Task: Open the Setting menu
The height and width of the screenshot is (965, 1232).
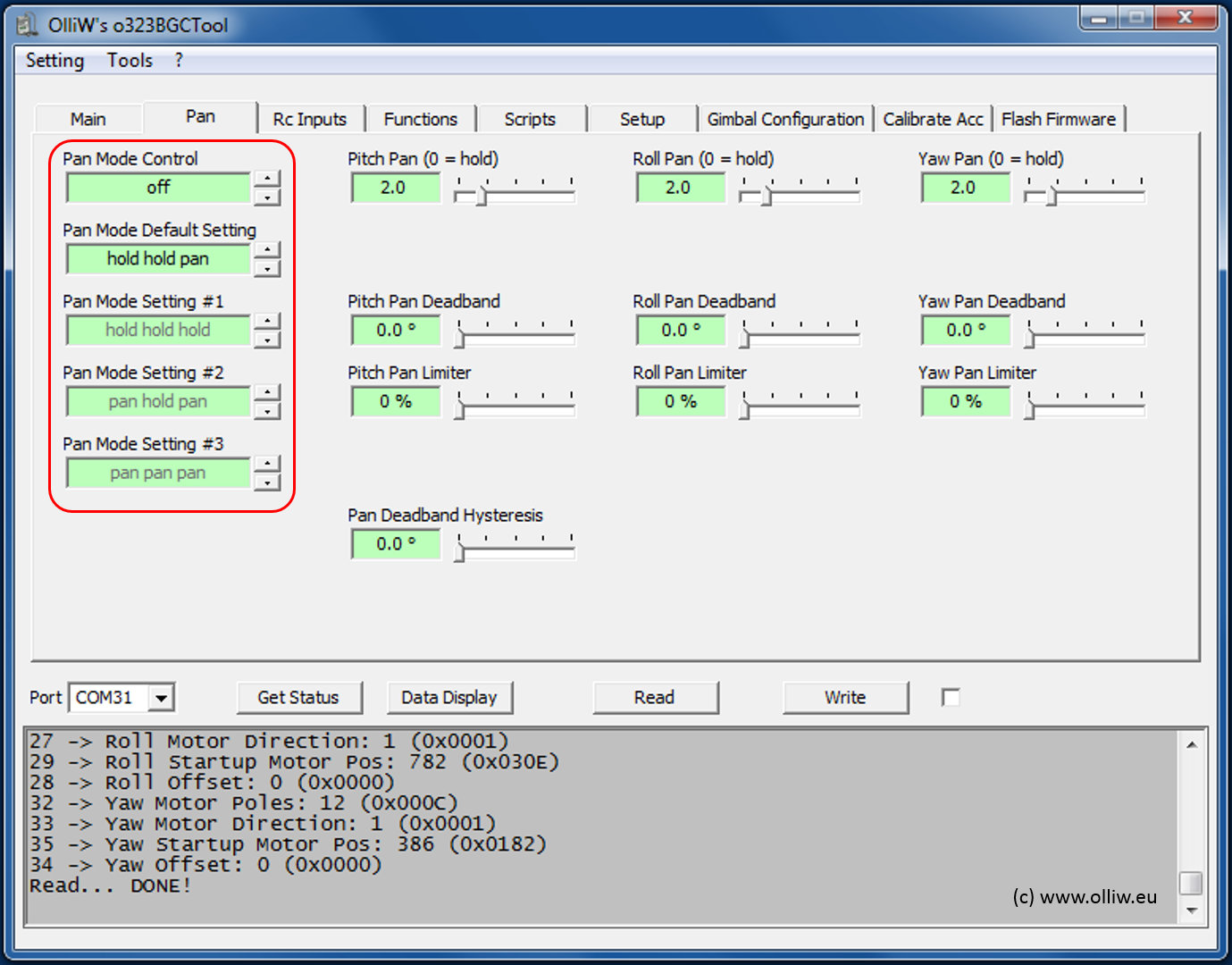Action: click(x=54, y=61)
